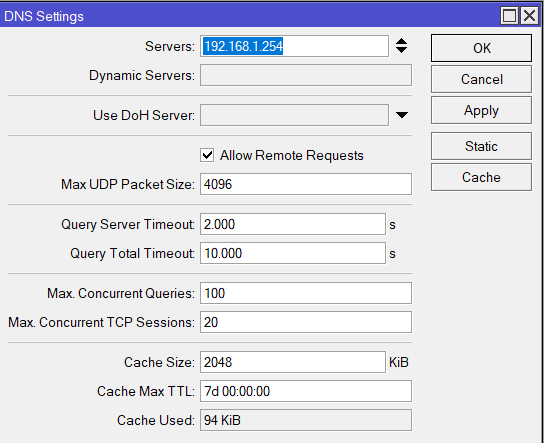This screenshot has width=544, height=443.
Task: Close the DNS Settings window
Action: click(529, 16)
